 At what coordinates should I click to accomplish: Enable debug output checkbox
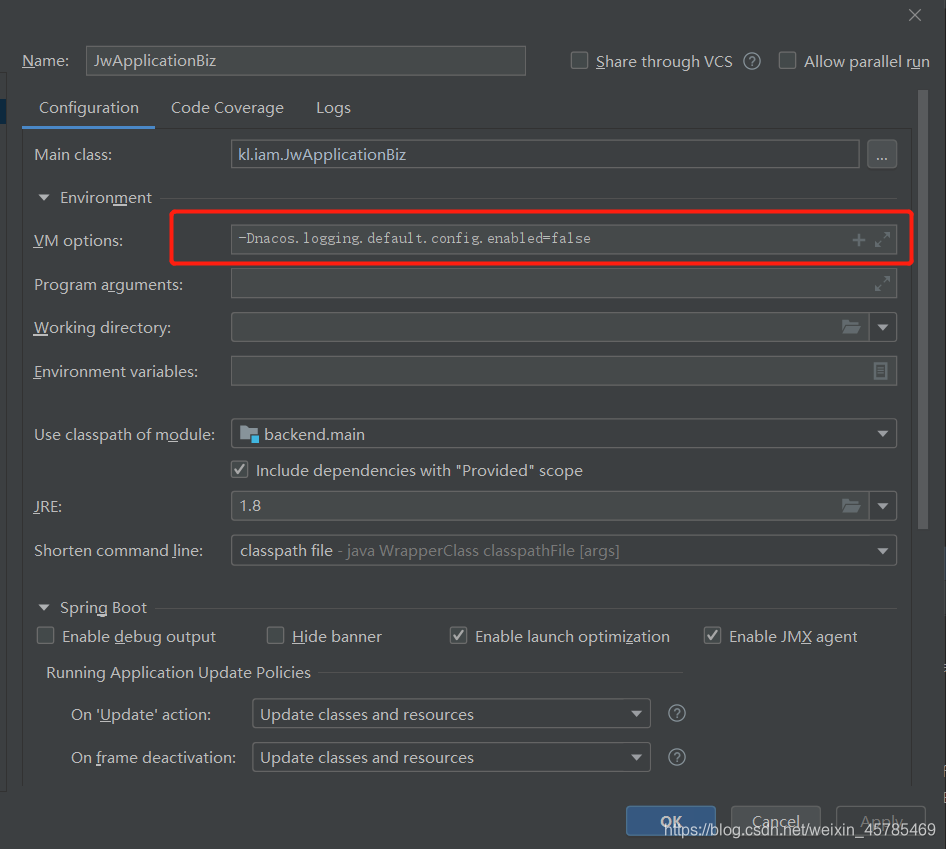(45, 635)
